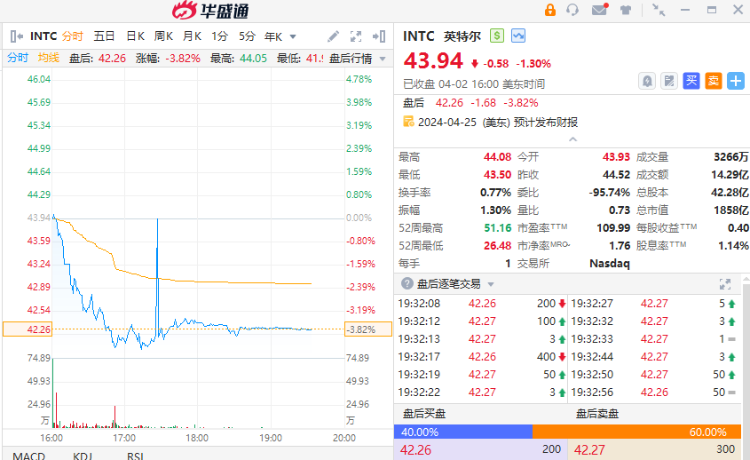Click the trade row at 19:32:17
Viewport: 750px width, 460px height.
pyautogui.click(x=482, y=357)
